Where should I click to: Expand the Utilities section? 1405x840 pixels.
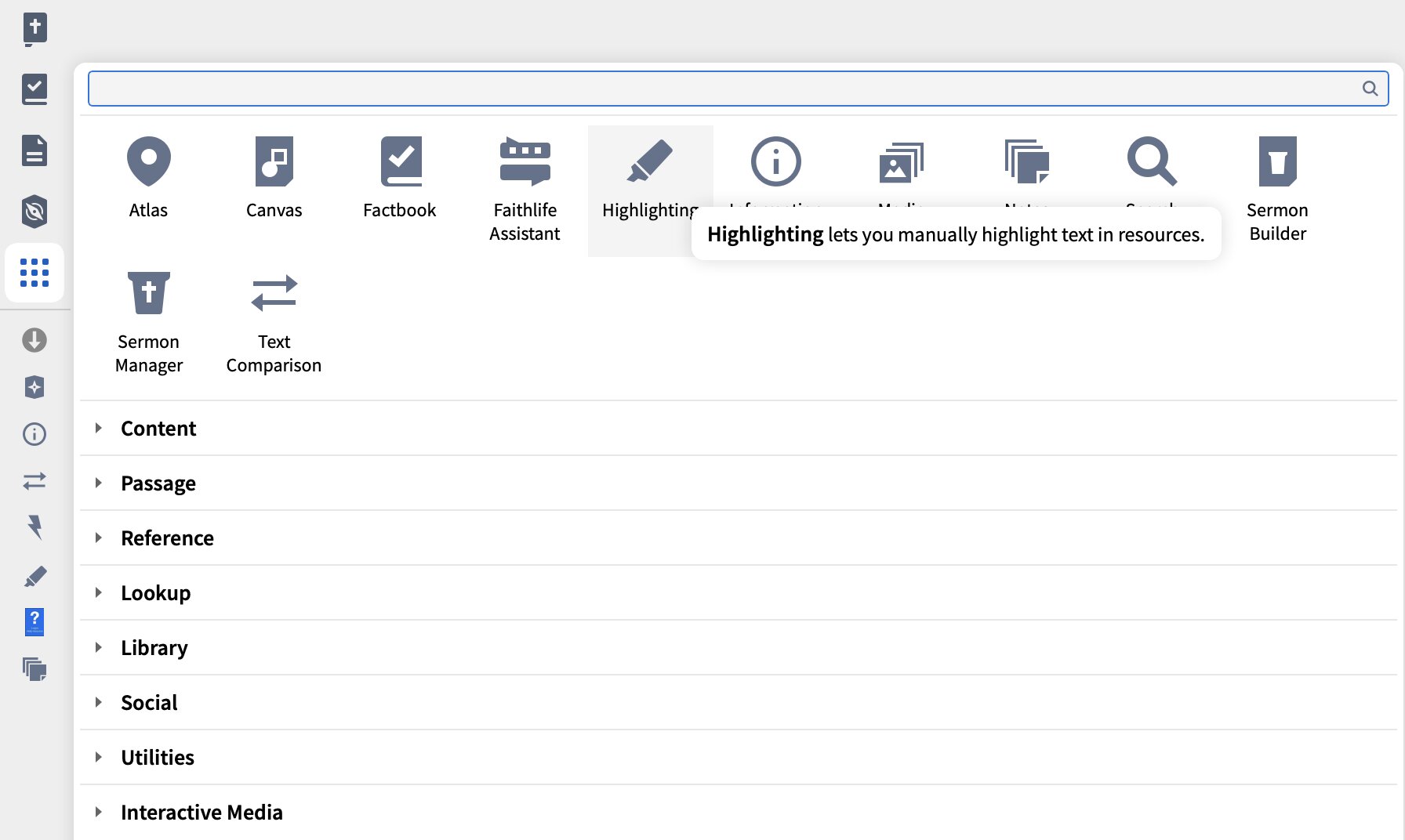[739, 758]
